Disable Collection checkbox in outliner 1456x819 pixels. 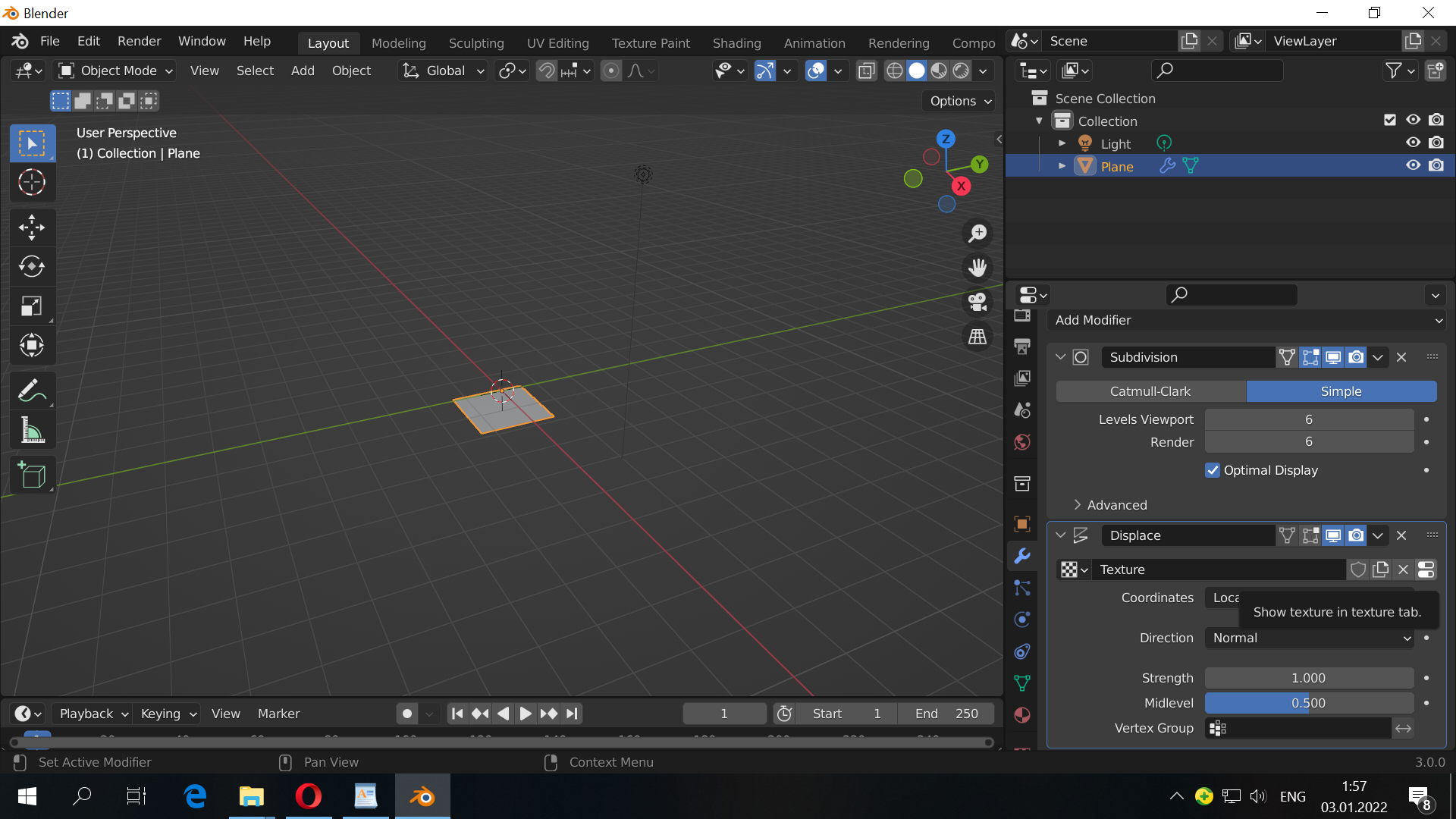1390,120
